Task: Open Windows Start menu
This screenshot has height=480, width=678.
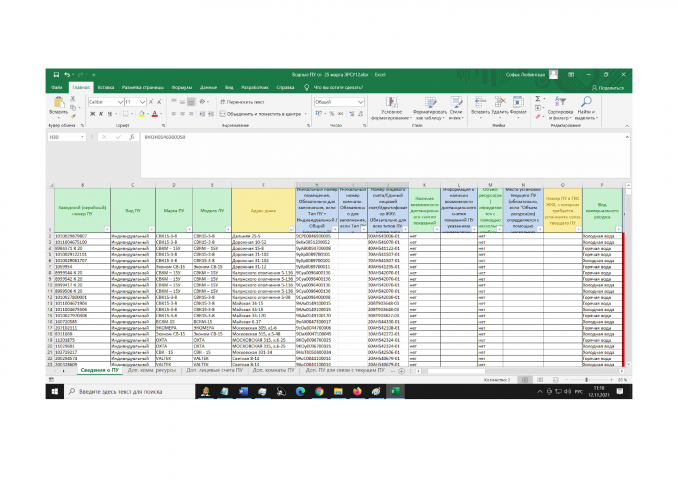Action: click(55, 391)
